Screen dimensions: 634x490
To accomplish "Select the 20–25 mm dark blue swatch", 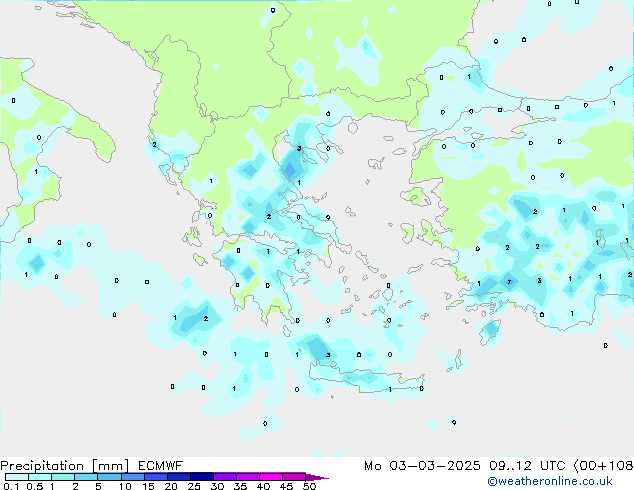I will tap(178, 477).
